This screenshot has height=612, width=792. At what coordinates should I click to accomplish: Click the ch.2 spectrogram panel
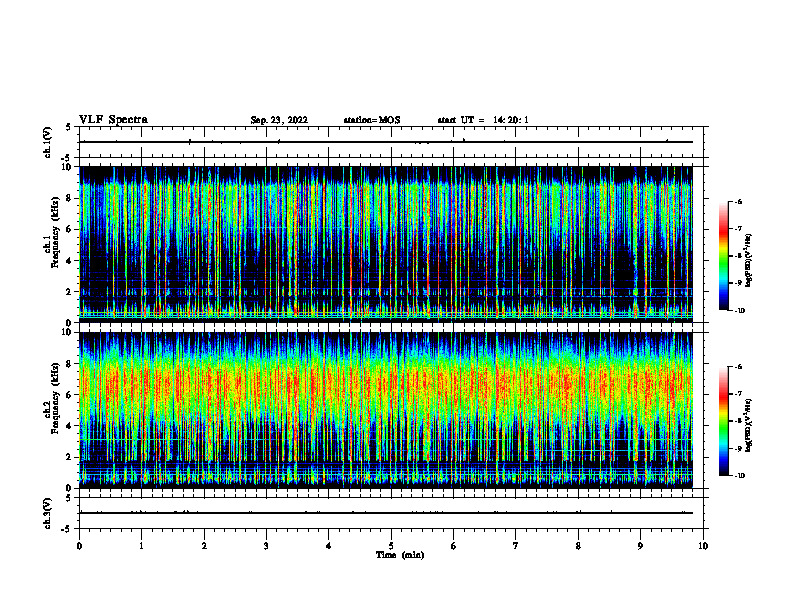[x=386, y=410]
